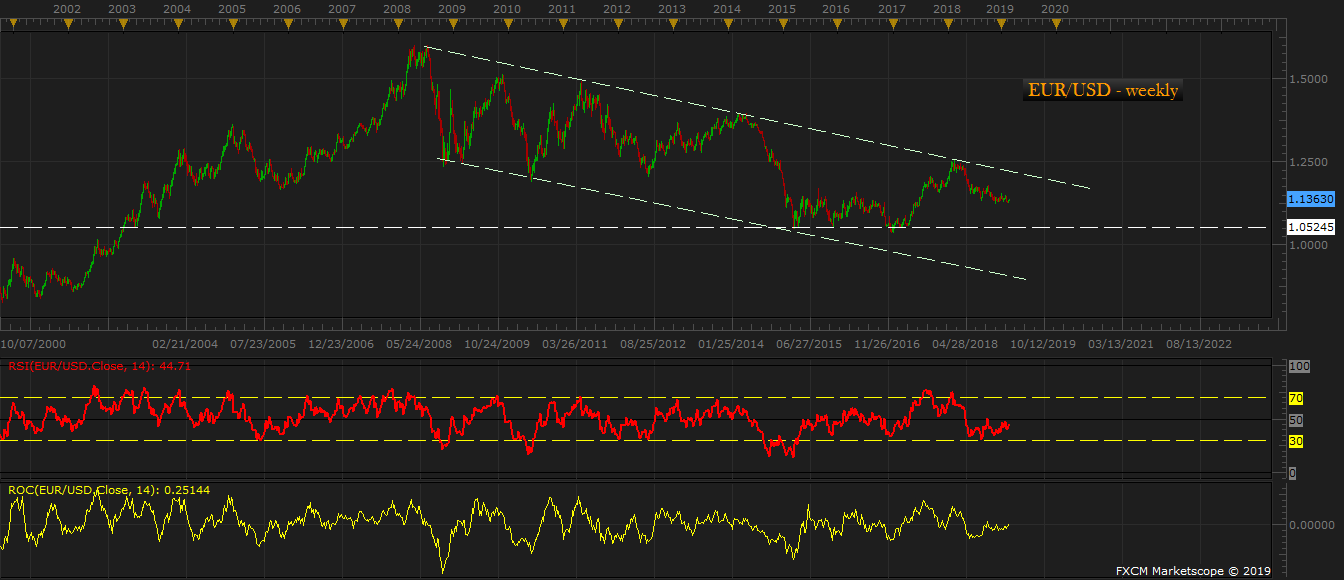Viewport: 1344px width, 580px height.
Task: Click the orange marker under year 2017
Action: pos(891,23)
